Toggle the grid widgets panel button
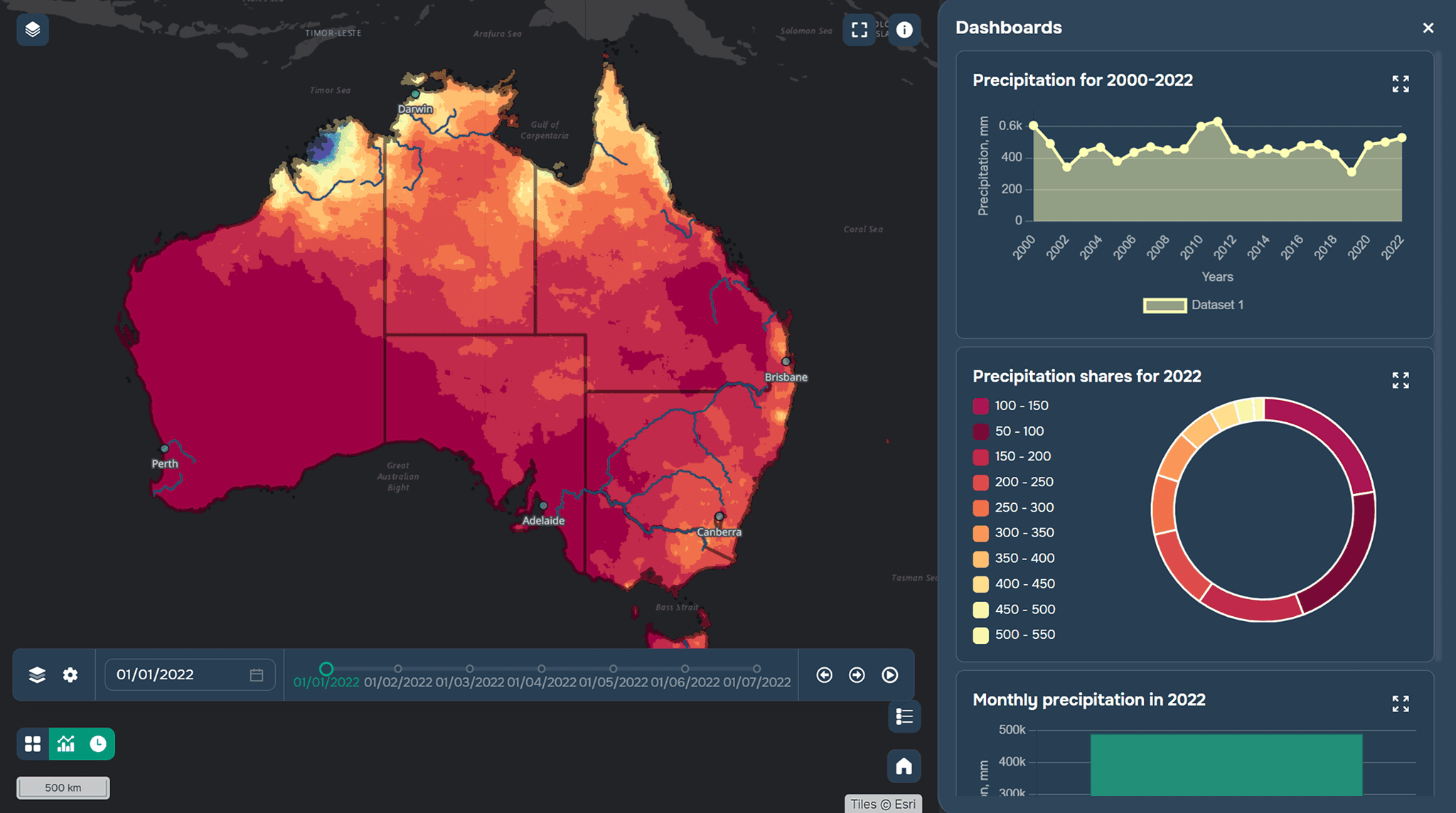The image size is (1456, 813). tap(33, 744)
